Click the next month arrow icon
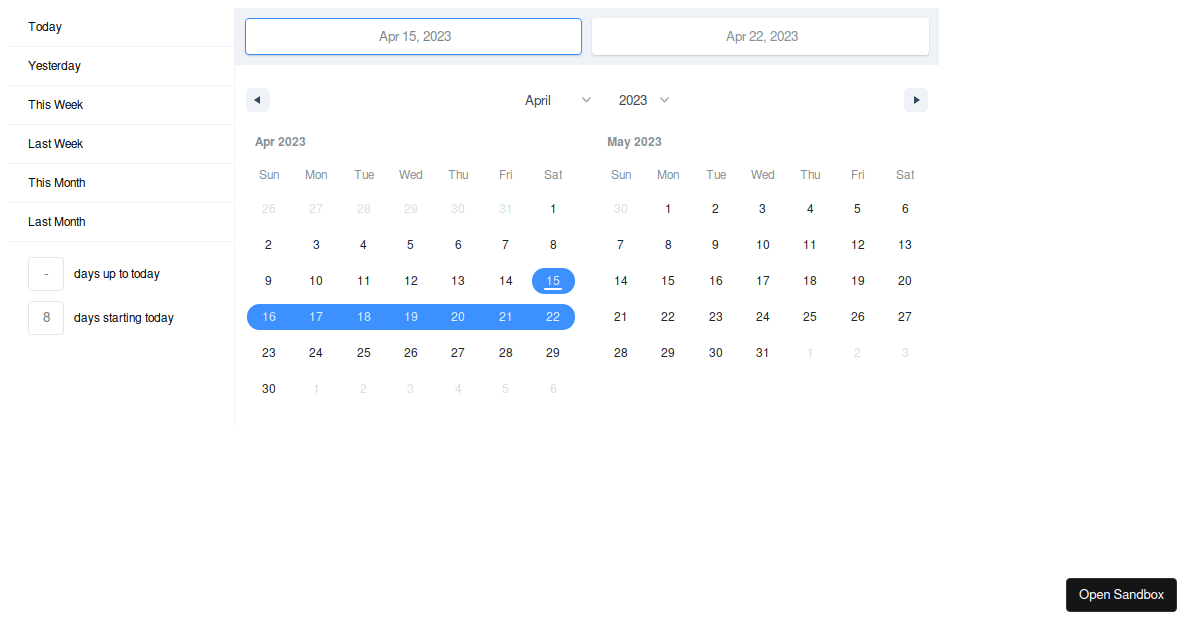This screenshot has width=1200, height=630. click(x=915, y=100)
